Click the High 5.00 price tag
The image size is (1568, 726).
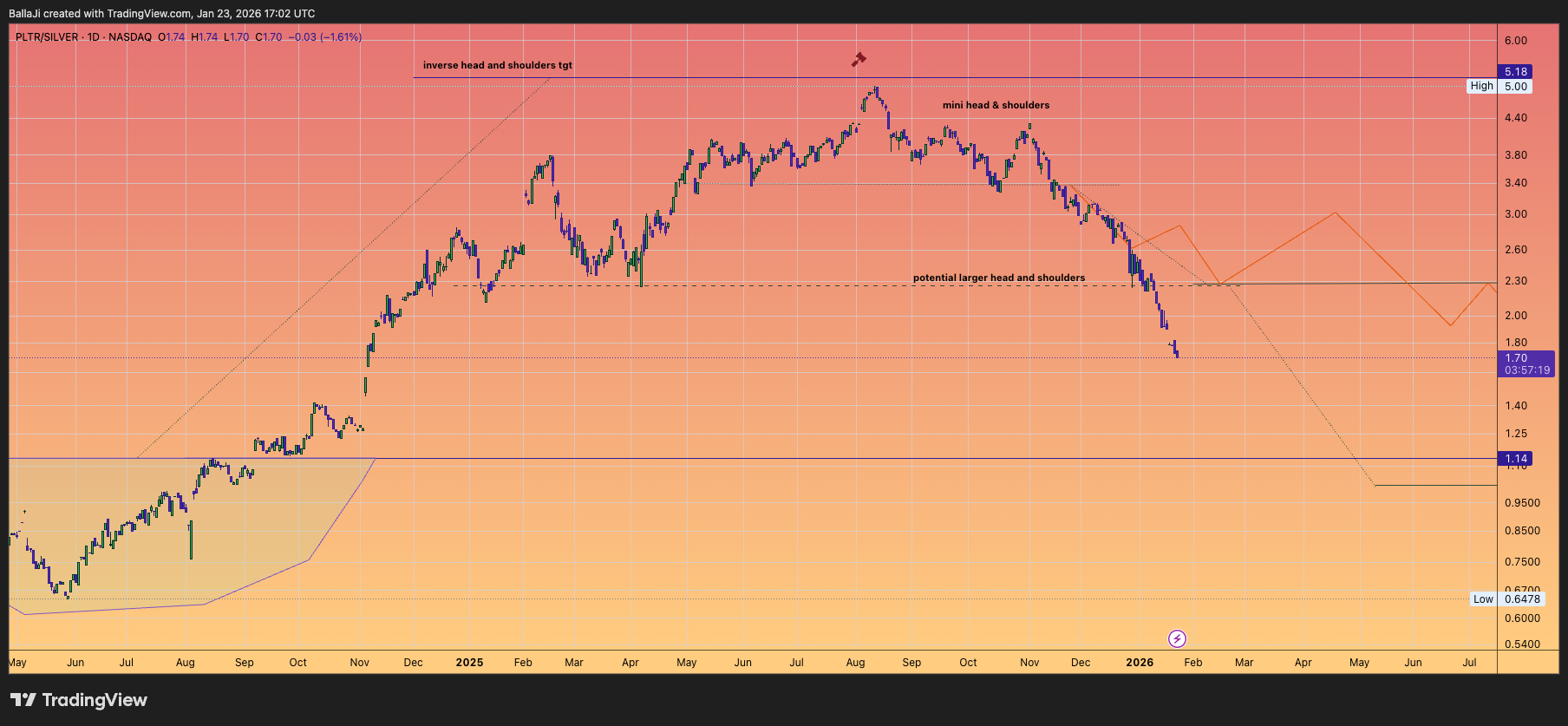click(x=1499, y=86)
